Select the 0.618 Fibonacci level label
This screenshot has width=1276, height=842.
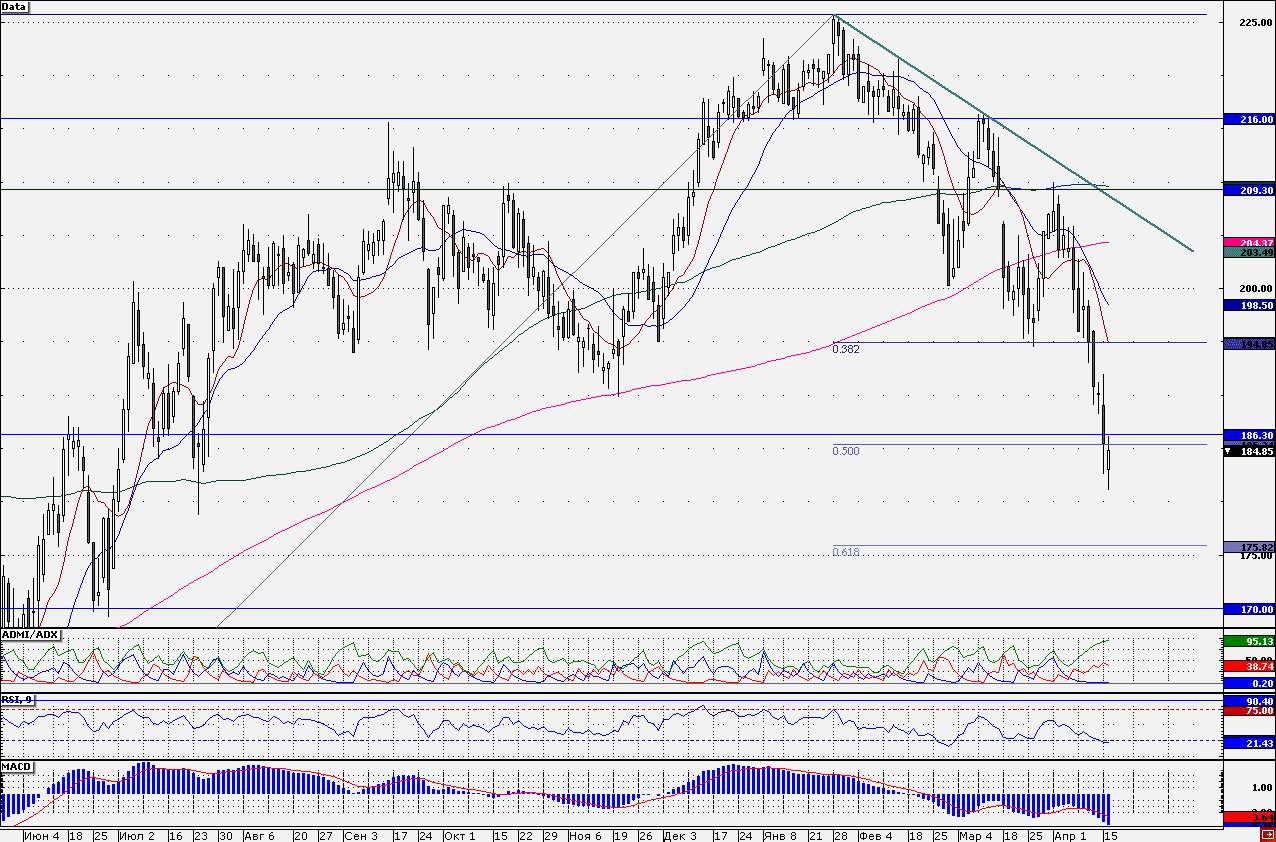(846, 553)
